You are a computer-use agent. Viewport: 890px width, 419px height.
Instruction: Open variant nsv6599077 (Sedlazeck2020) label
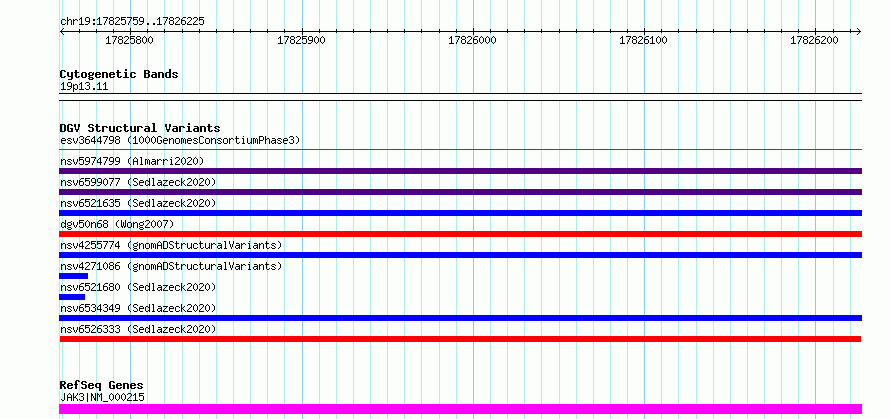(x=138, y=182)
